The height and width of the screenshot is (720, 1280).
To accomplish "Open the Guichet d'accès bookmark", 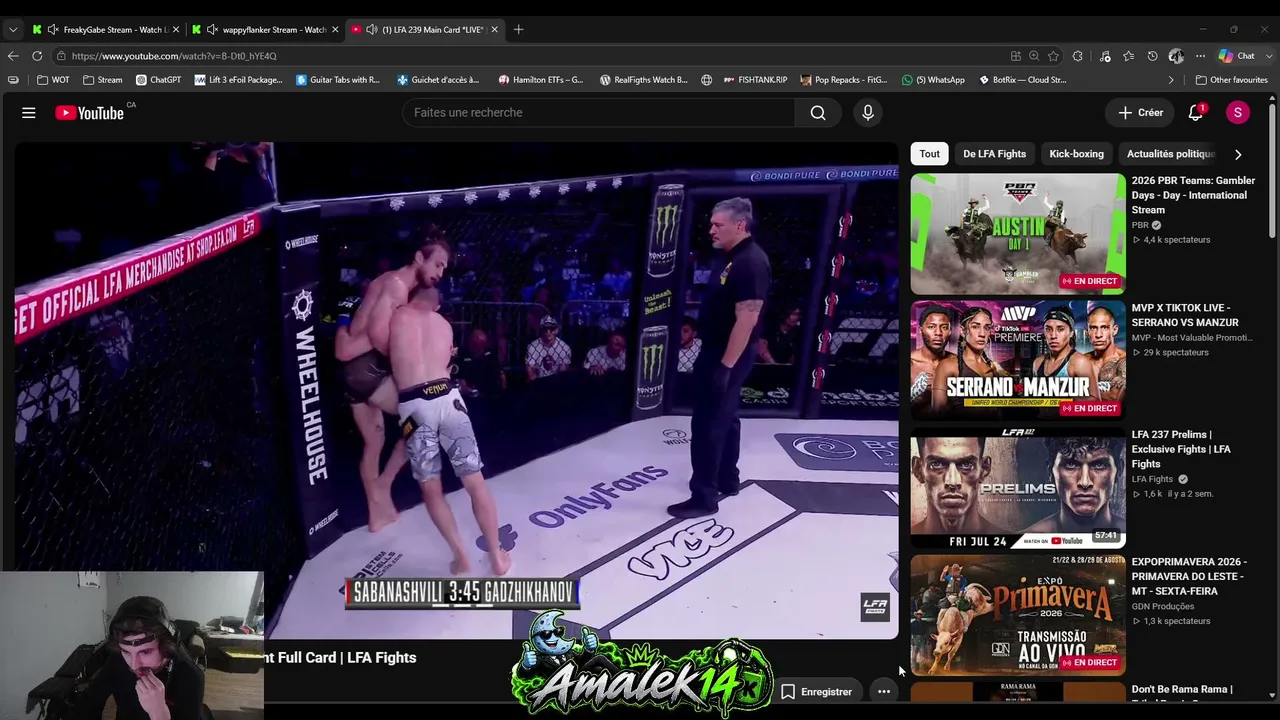I will tap(438, 80).
